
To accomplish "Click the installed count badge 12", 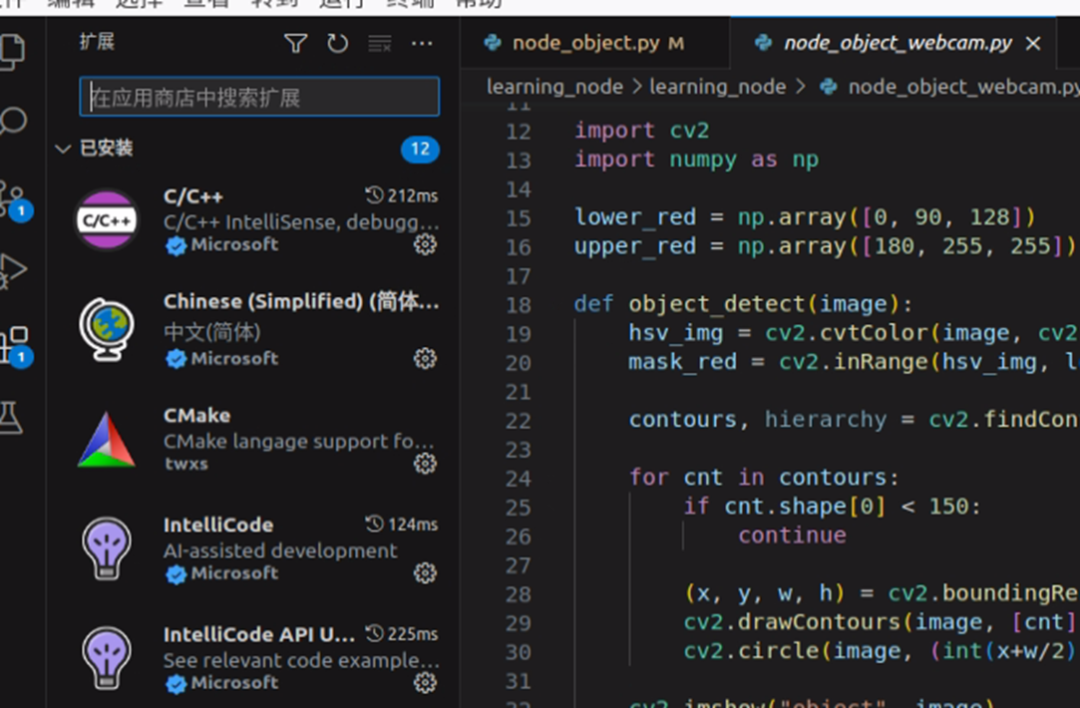I will pyautogui.click(x=420, y=149).
